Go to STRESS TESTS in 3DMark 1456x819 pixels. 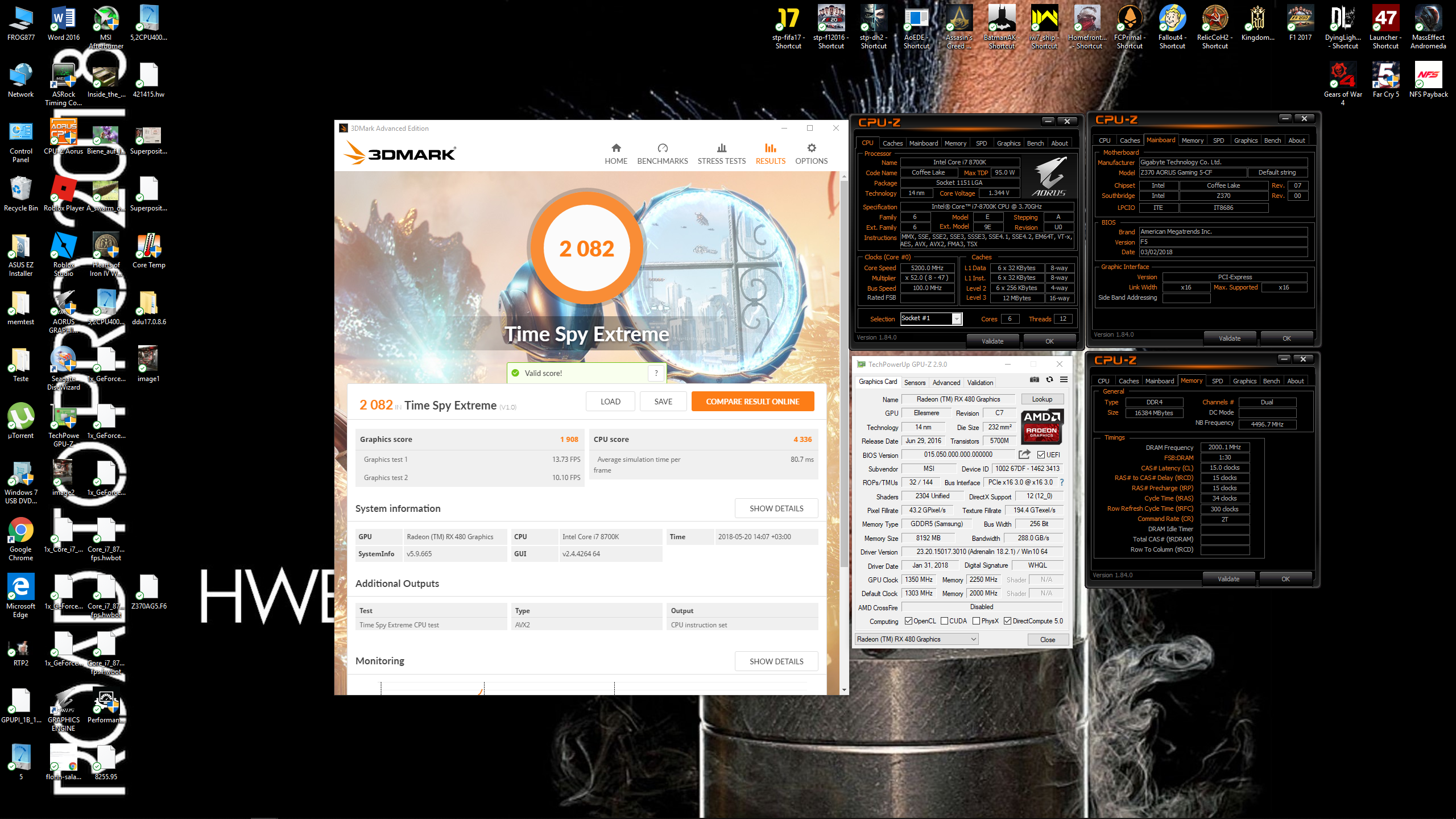click(721, 154)
